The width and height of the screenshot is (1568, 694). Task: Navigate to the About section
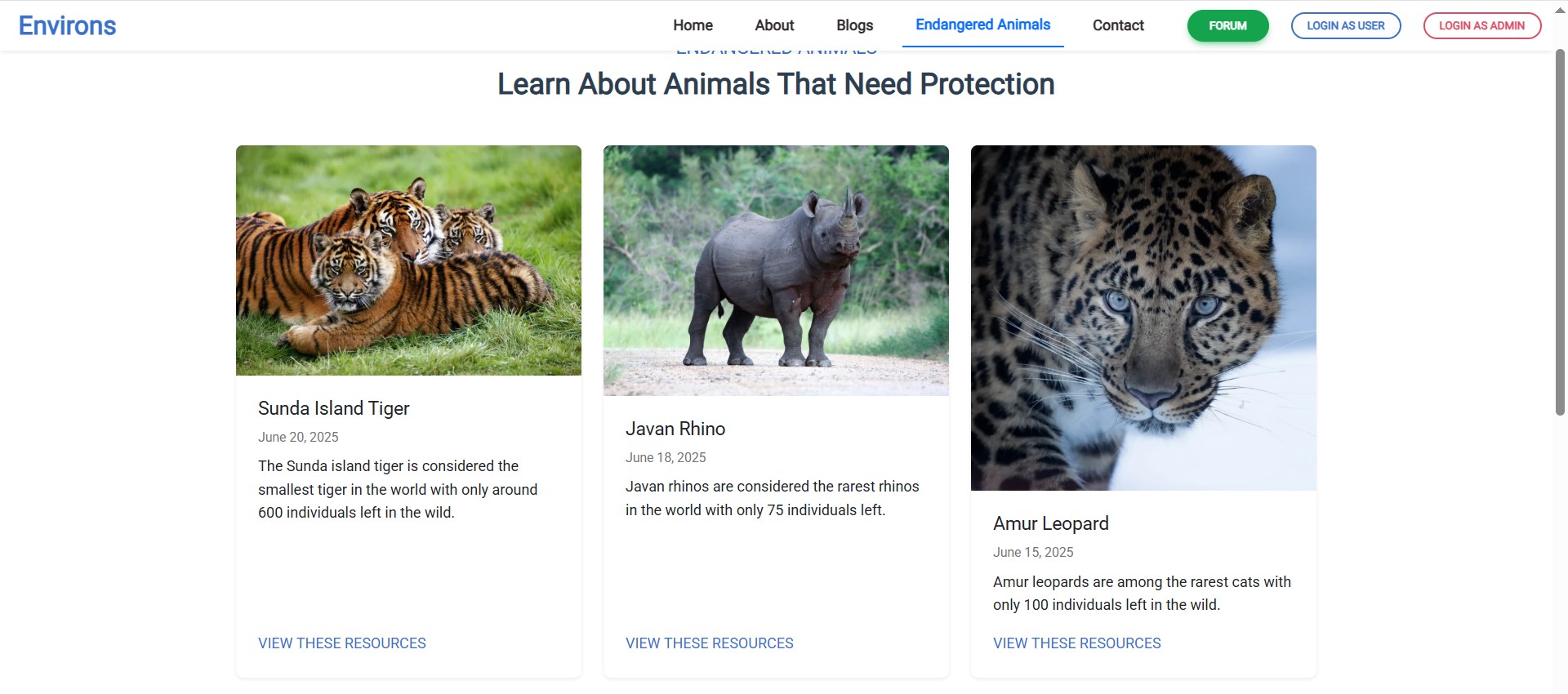pos(773,25)
